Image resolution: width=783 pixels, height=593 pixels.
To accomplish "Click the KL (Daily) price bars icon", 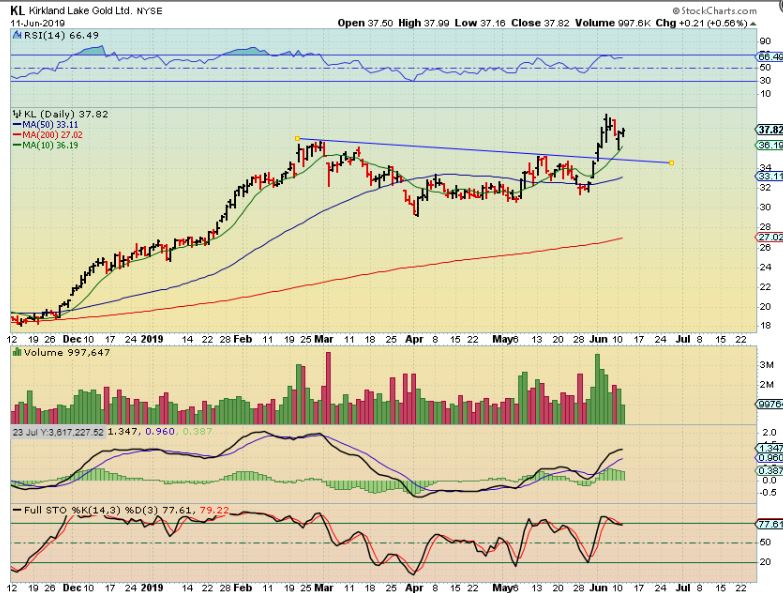I will tap(17, 114).
